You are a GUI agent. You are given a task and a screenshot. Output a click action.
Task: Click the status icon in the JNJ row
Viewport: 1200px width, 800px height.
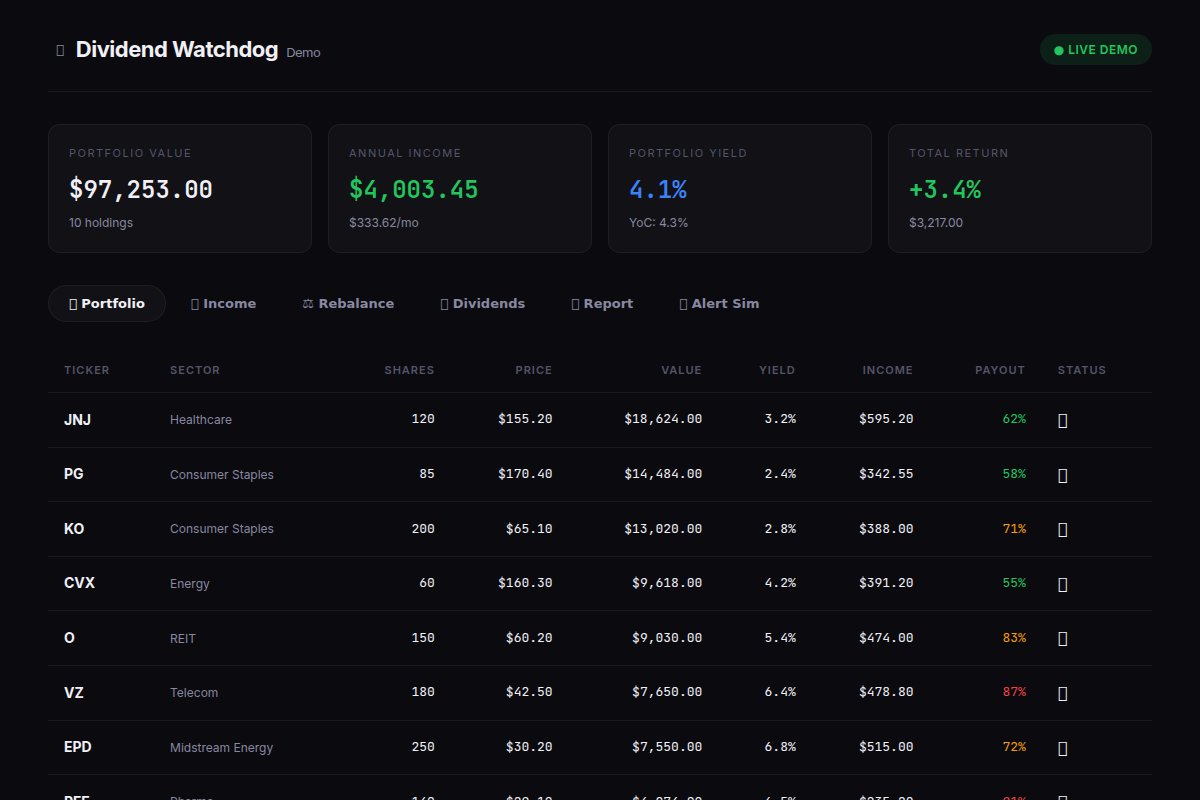pyautogui.click(x=1062, y=420)
